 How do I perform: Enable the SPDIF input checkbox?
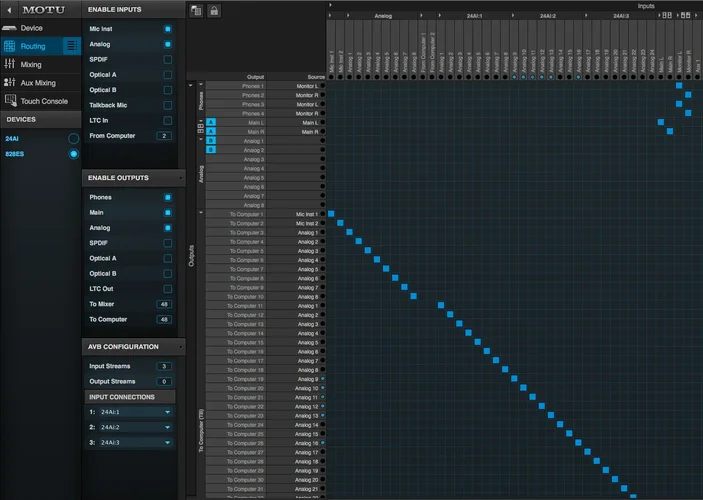coord(167,60)
